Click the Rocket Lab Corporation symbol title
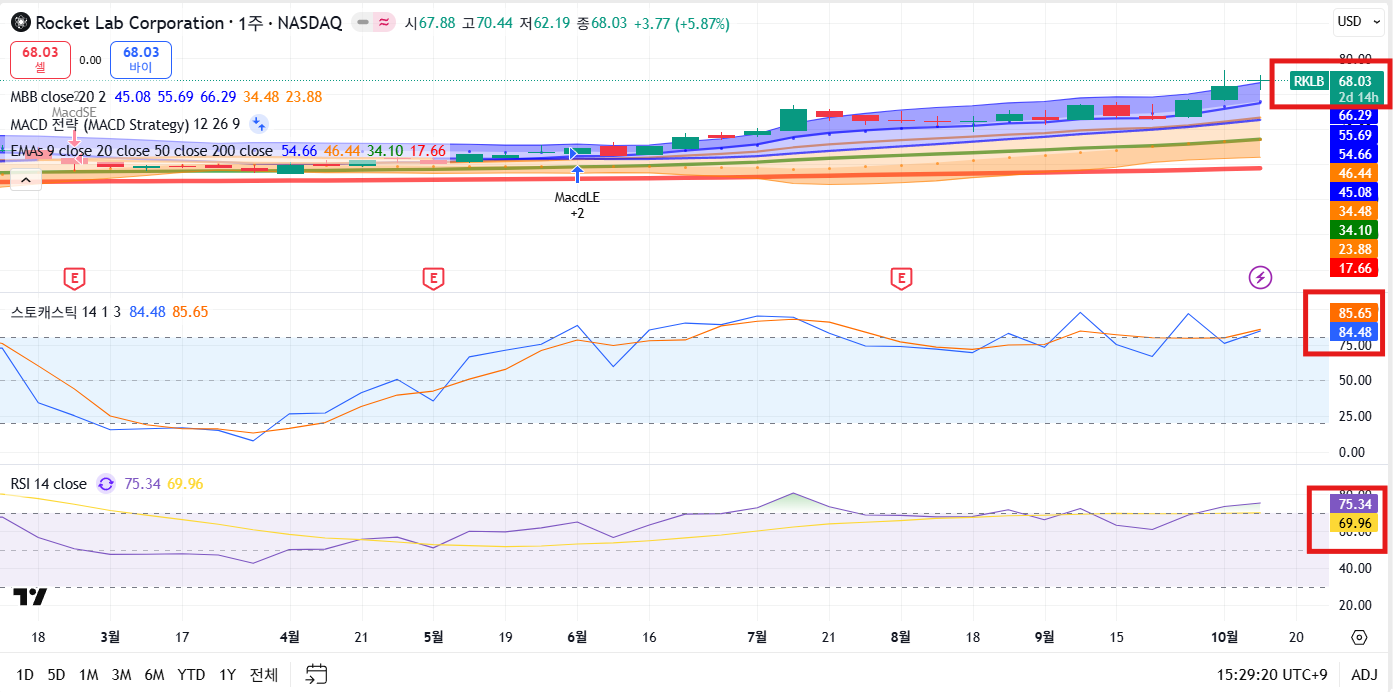Image resolution: width=1393 pixels, height=692 pixels. pos(130,22)
